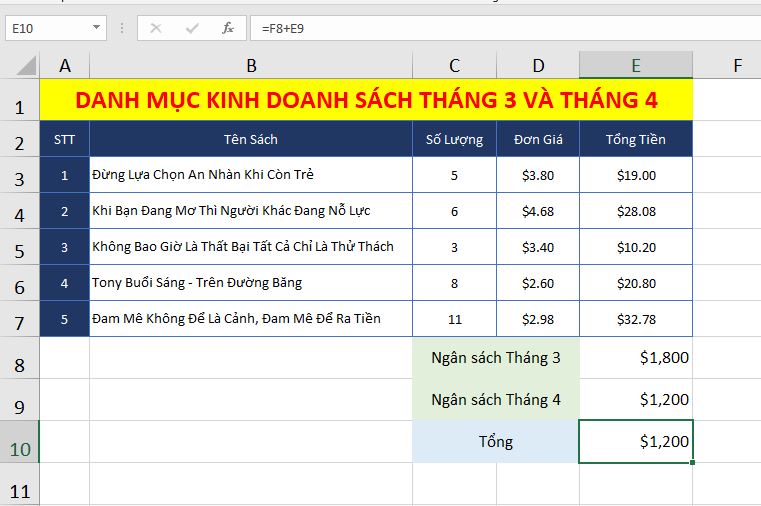Image resolution: width=761 pixels, height=506 pixels.
Task: Click the total cell $20.80
Action: 636,282
